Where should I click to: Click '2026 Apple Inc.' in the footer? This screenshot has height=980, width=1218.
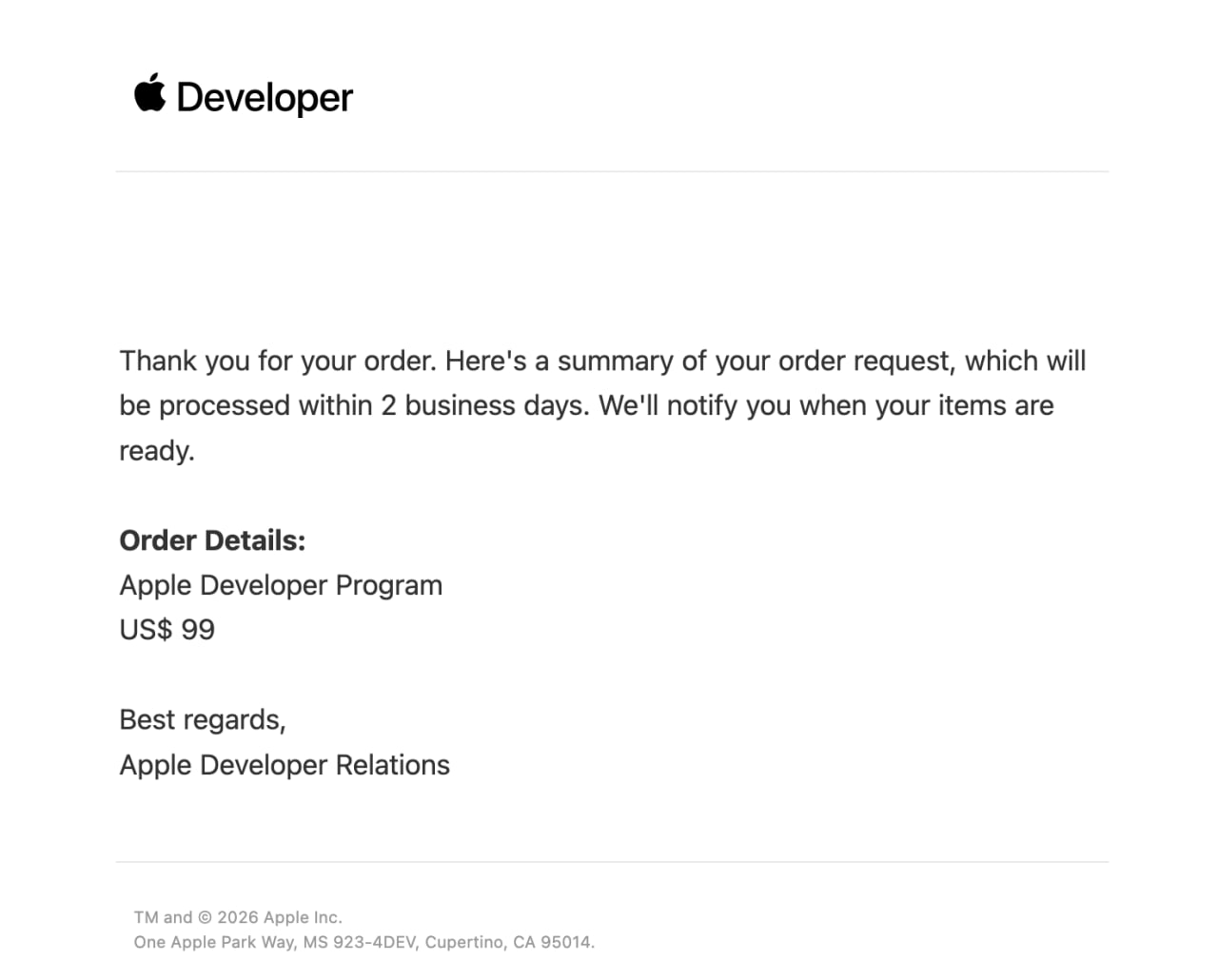279,917
